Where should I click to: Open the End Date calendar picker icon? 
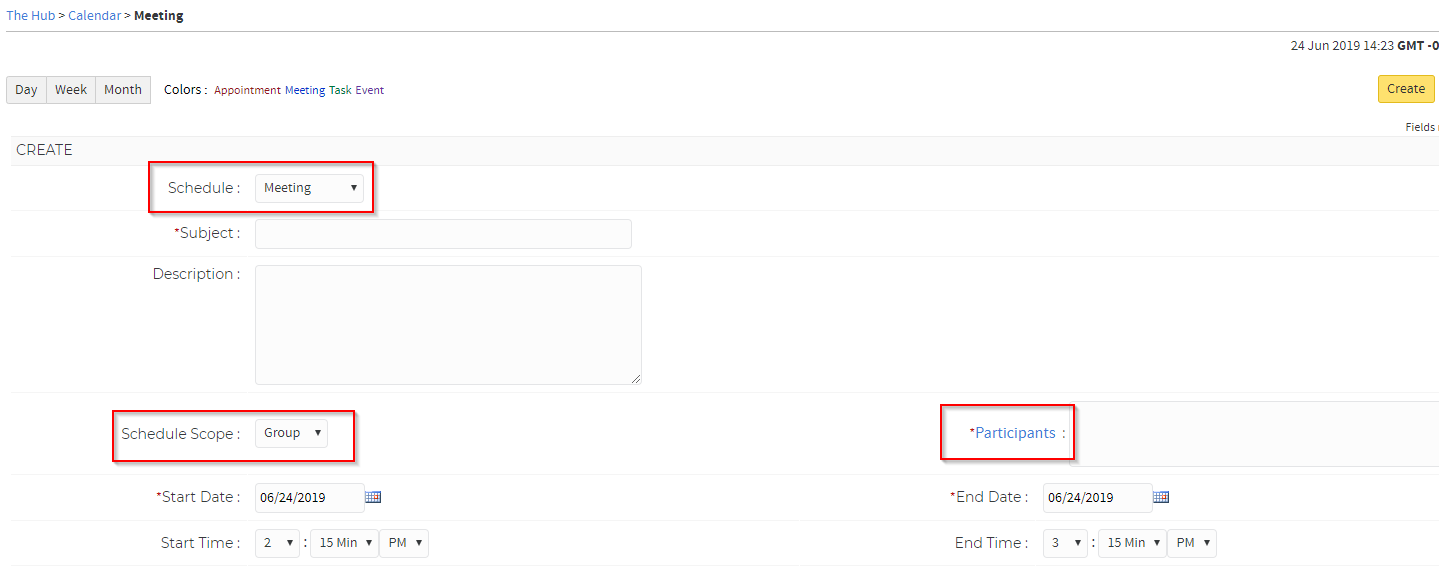point(1161,497)
